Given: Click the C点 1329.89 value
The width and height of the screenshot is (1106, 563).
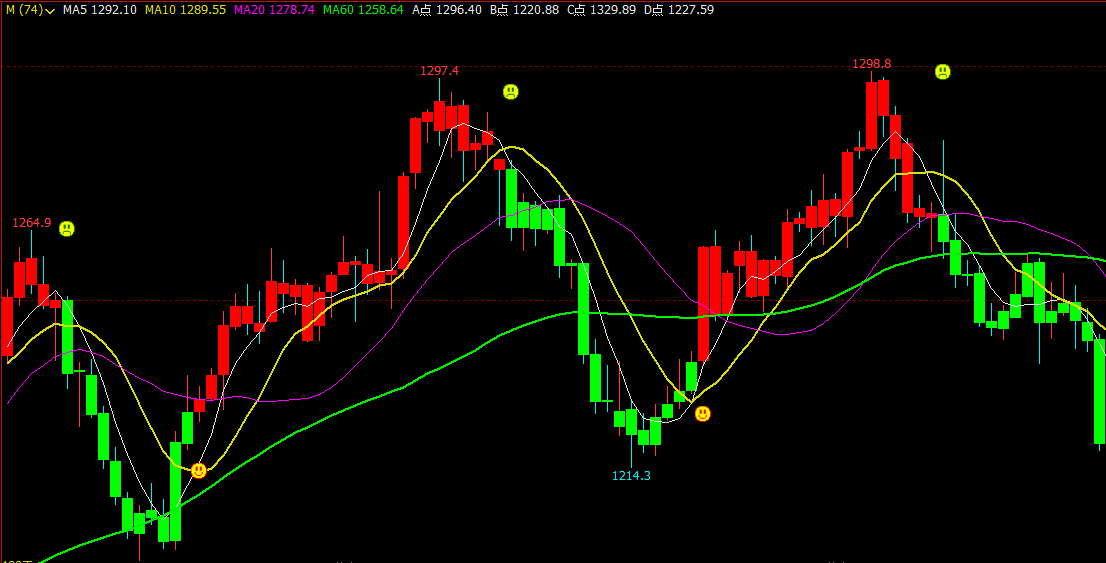Looking at the screenshot, I should click(601, 10).
